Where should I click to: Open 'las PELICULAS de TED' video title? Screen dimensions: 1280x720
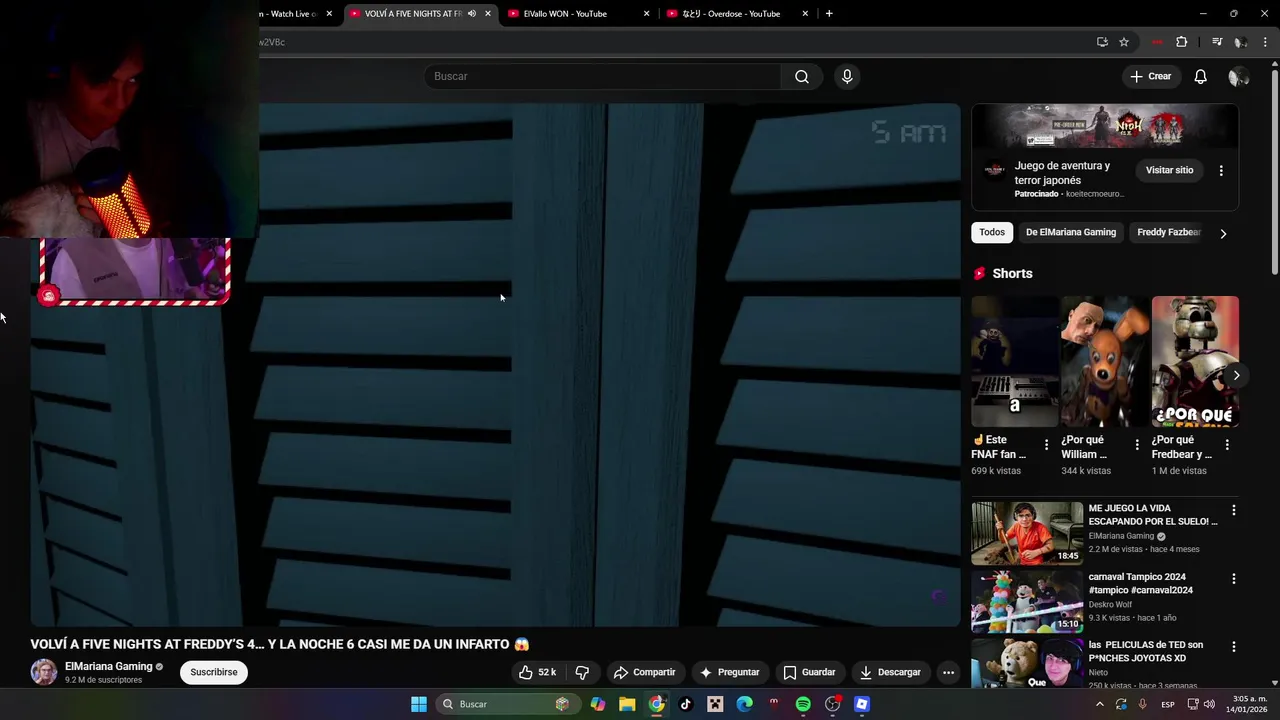(x=1146, y=652)
